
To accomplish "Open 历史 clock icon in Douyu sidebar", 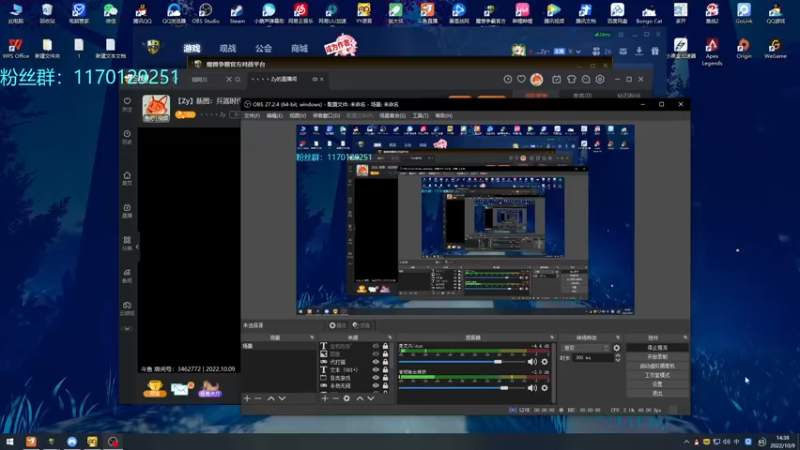I will pos(127,134).
